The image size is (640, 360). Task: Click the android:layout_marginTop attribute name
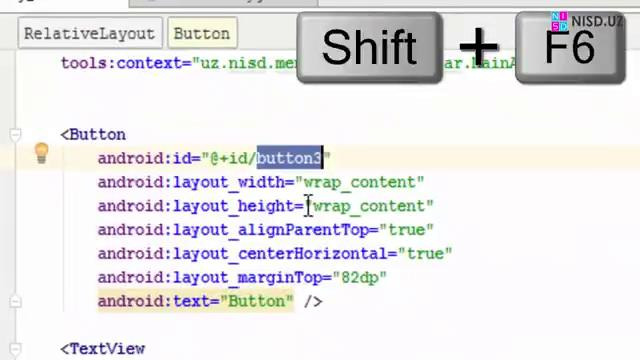click(x=210, y=278)
